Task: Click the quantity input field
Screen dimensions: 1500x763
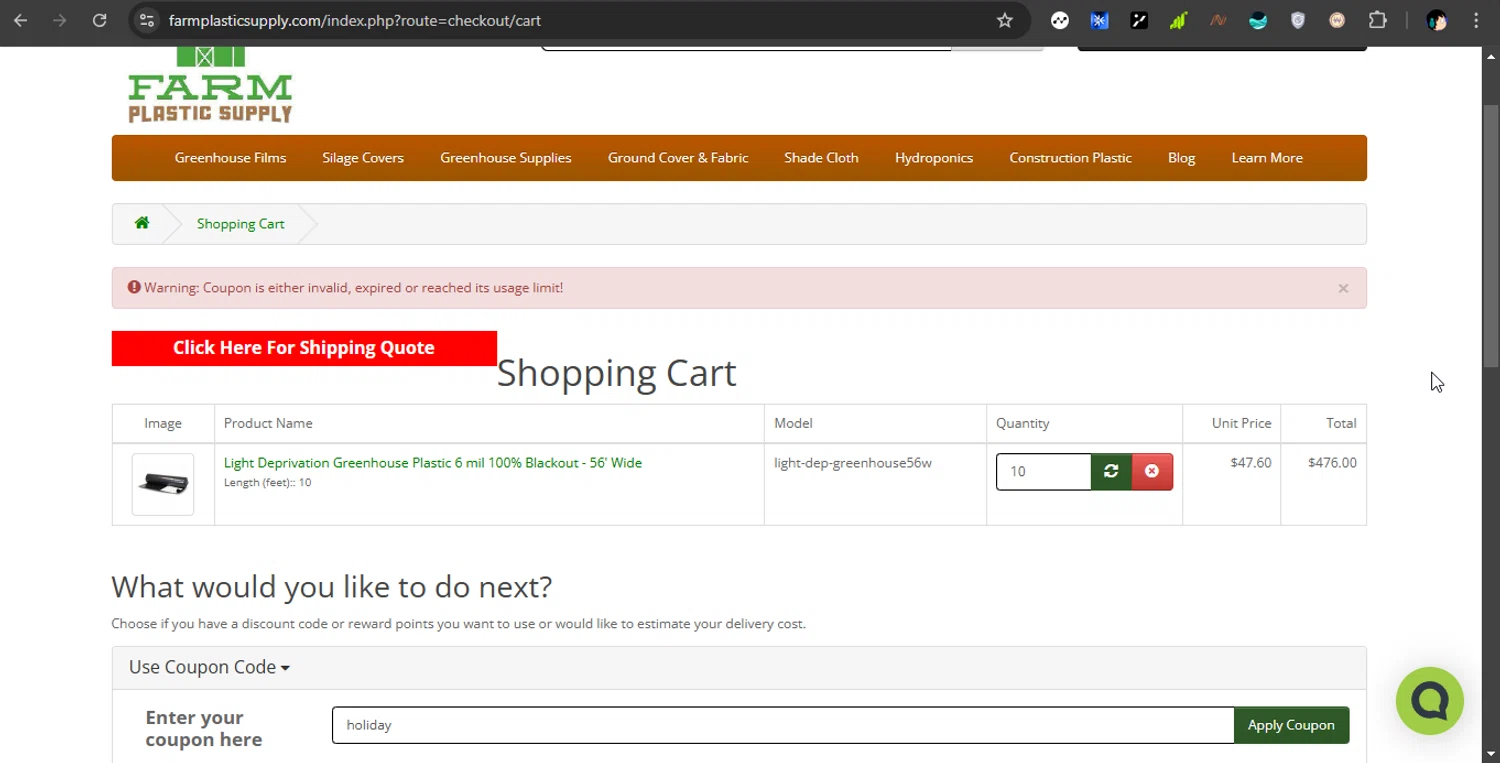Action: pos(1043,471)
